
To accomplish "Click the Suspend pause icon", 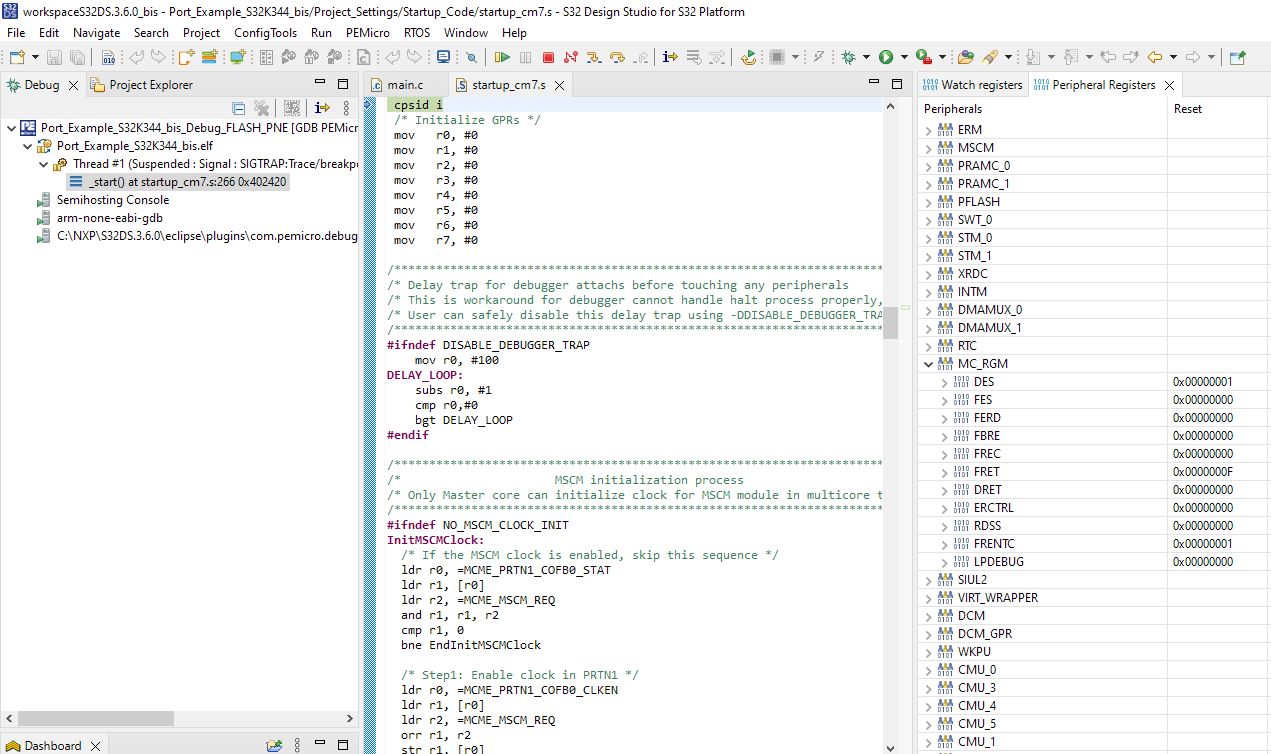I will [x=525, y=57].
